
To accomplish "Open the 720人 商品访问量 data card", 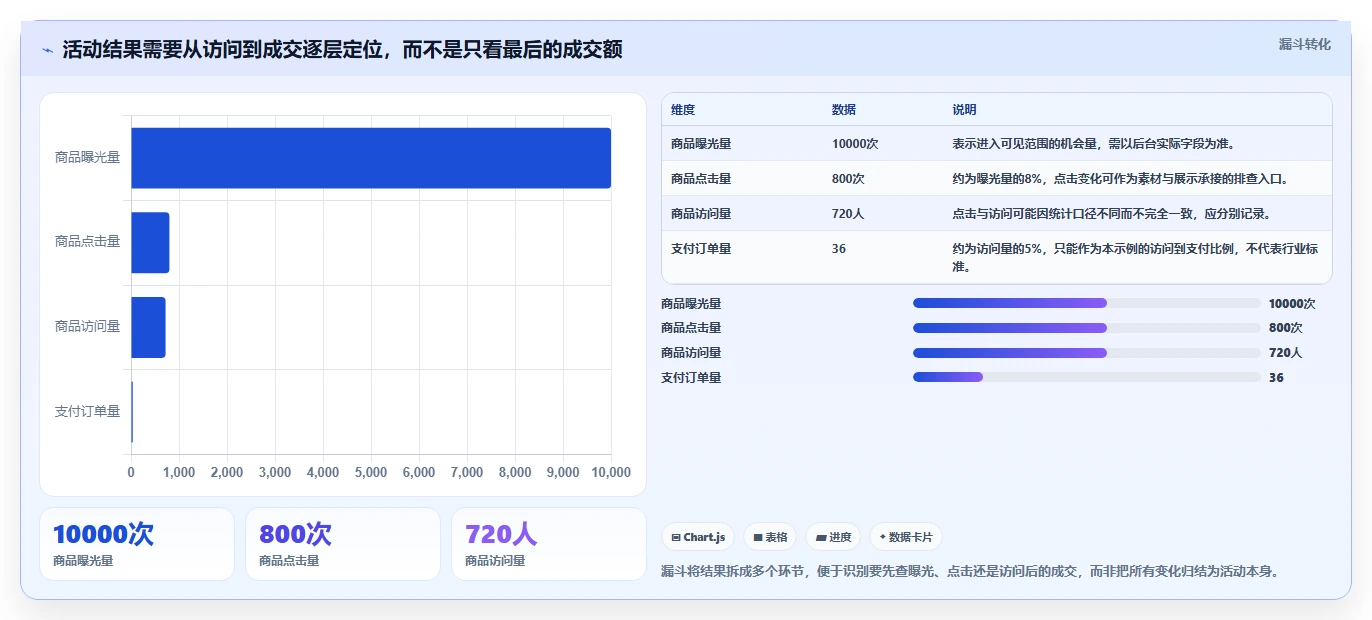I will tap(549, 544).
